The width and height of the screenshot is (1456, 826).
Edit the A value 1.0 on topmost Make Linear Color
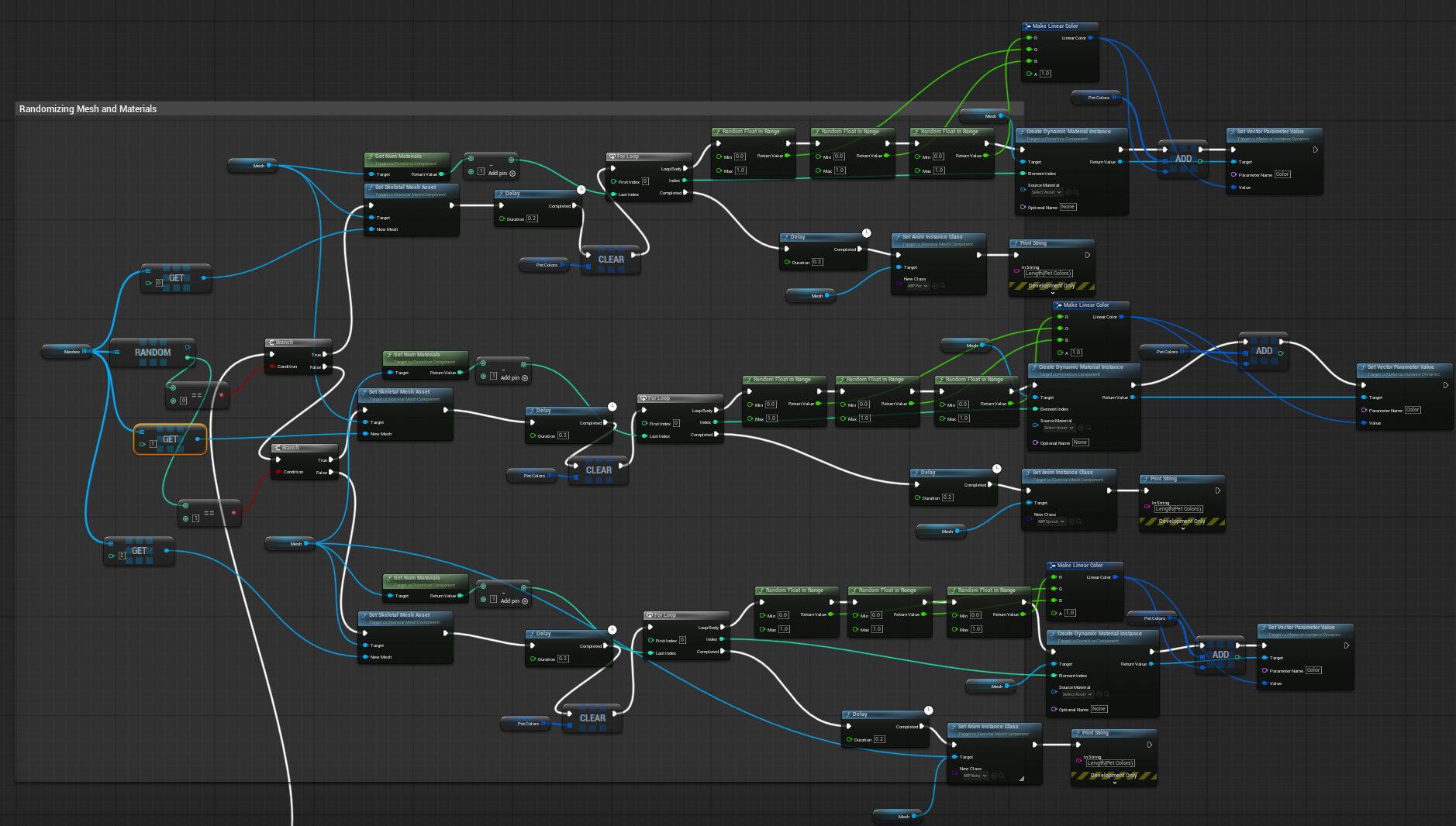click(1045, 74)
